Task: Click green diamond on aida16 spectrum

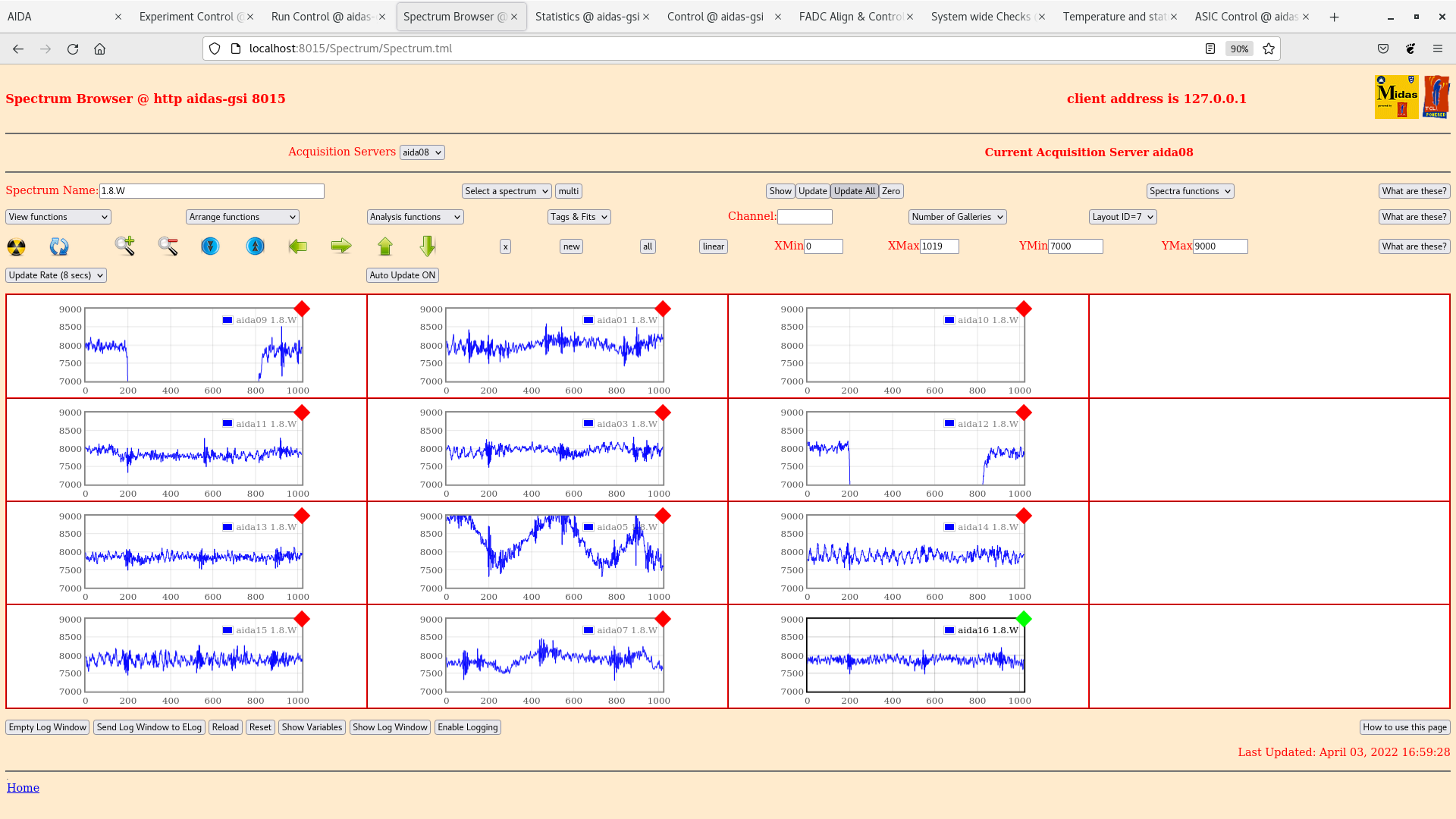Action: click(1024, 619)
